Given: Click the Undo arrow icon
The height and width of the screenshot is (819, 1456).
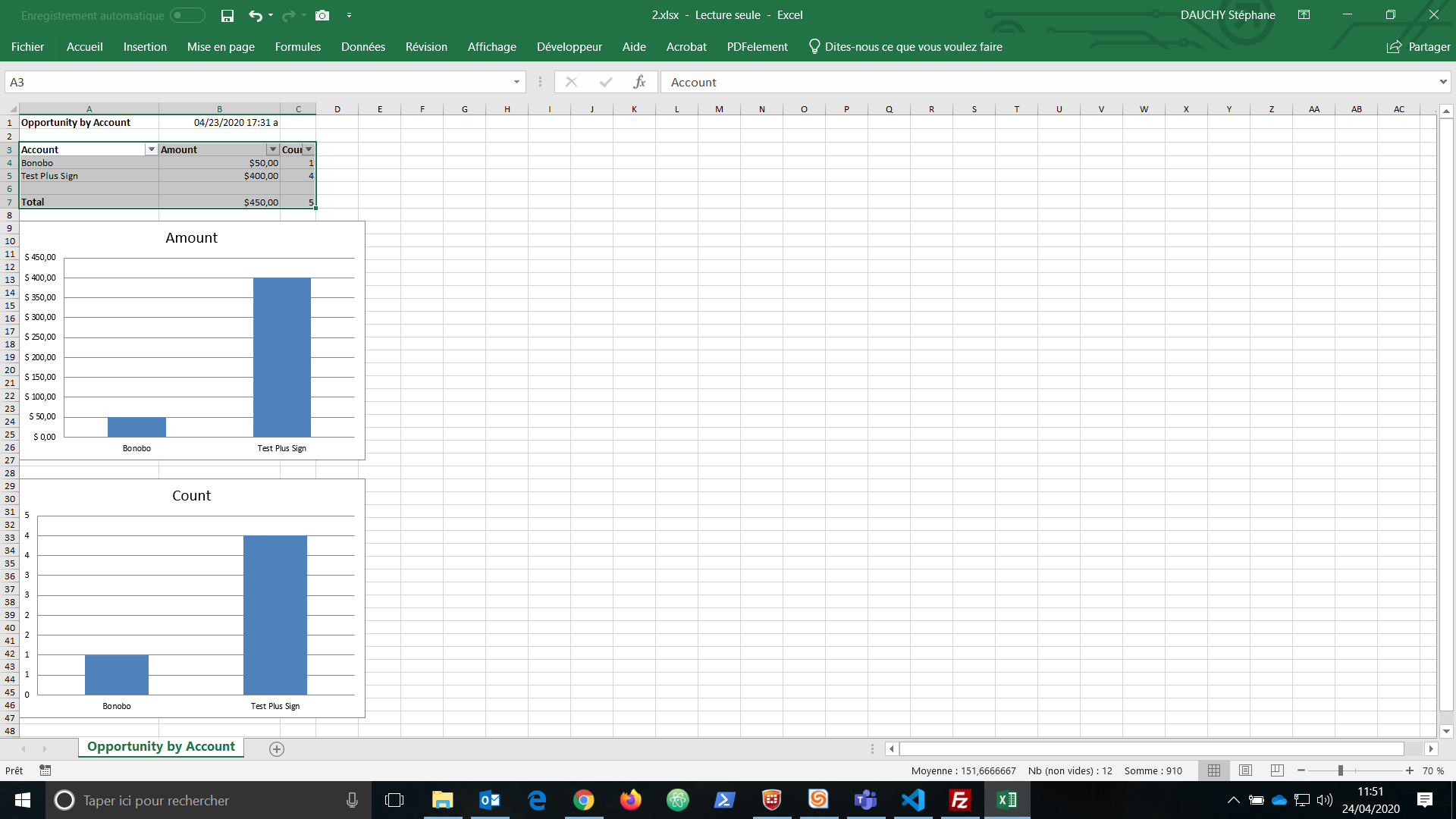Looking at the screenshot, I should (x=256, y=15).
